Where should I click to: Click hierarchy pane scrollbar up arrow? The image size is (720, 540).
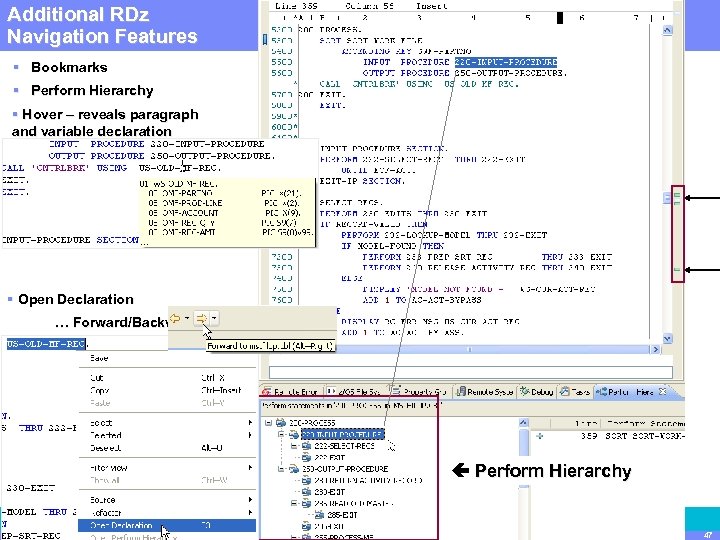(x=523, y=423)
